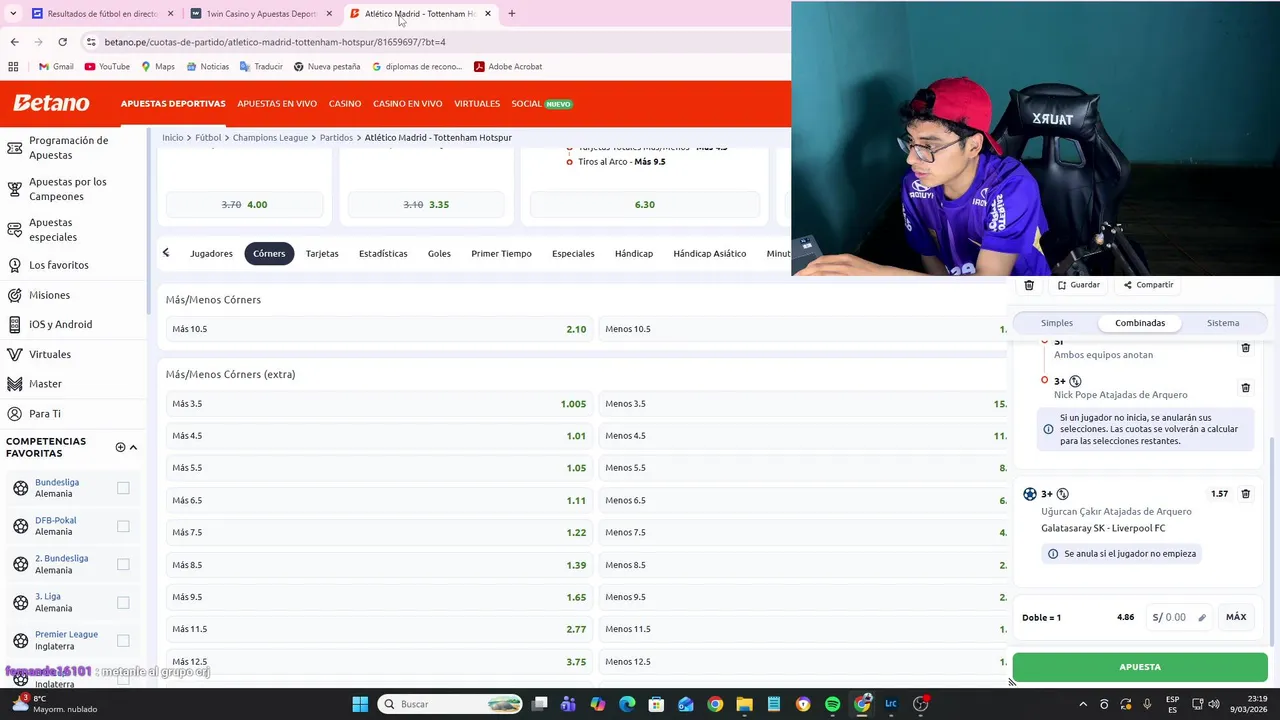Select the Tarjetas market tab
Image resolution: width=1280 pixels, height=720 pixels.
[x=322, y=253]
